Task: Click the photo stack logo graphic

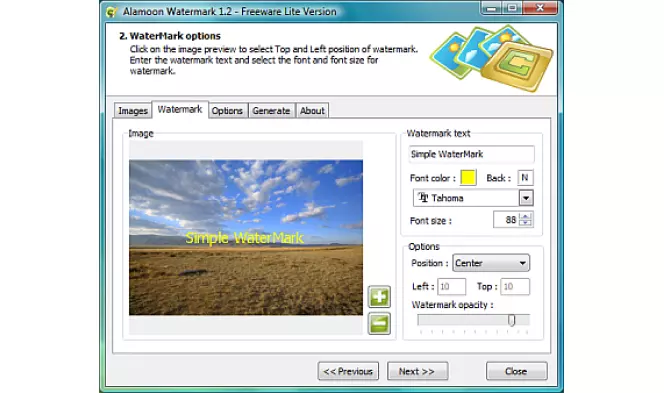Action: pos(492,58)
